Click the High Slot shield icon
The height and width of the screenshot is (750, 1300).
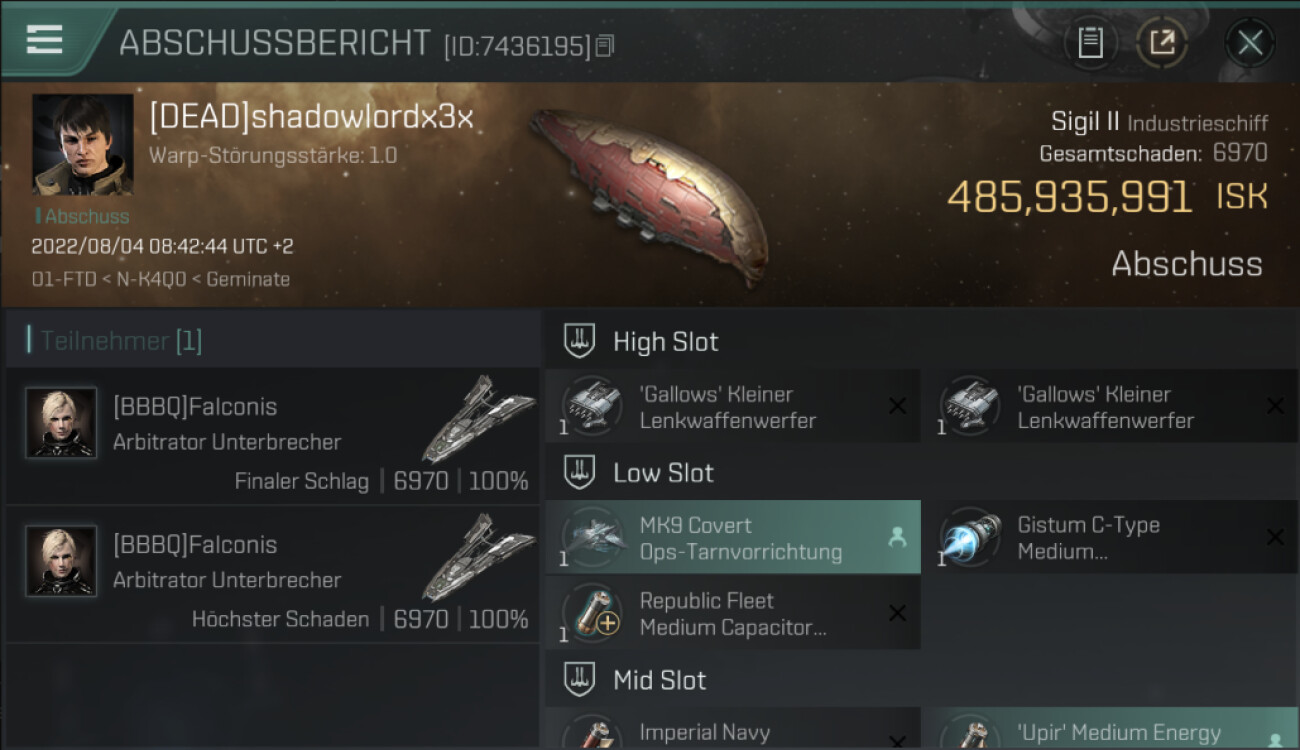point(579,341)
